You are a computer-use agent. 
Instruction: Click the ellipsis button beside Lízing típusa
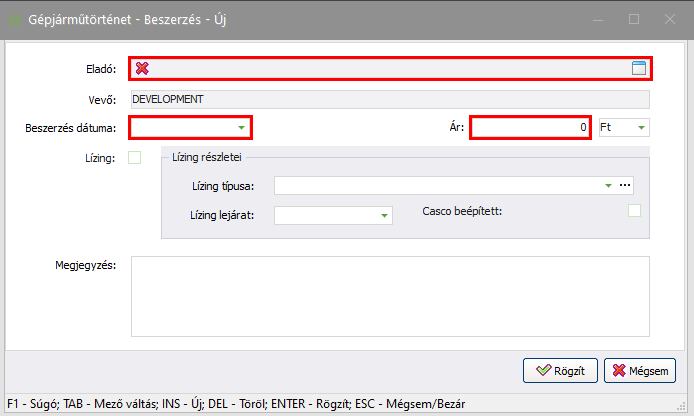tap(626, 186)
